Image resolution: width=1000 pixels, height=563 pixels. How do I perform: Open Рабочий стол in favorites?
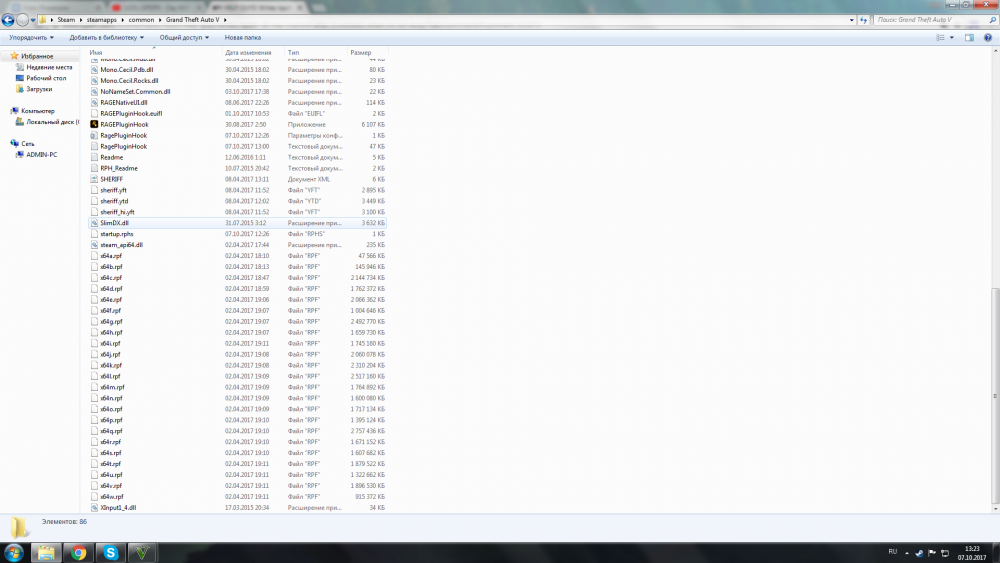coord(46,78)
